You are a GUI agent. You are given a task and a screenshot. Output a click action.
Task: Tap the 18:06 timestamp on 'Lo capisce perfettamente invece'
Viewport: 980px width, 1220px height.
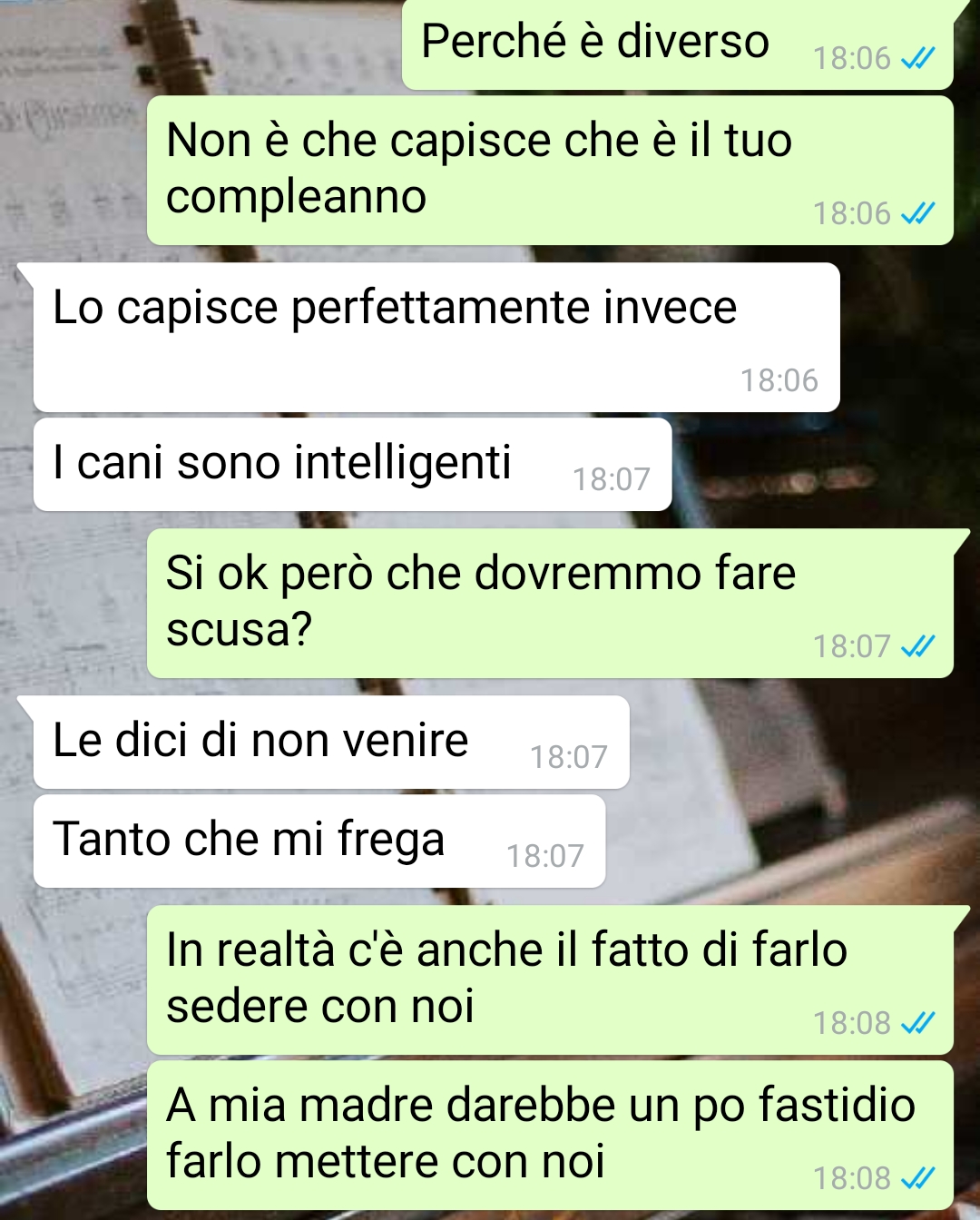click(x=779, y=380)
